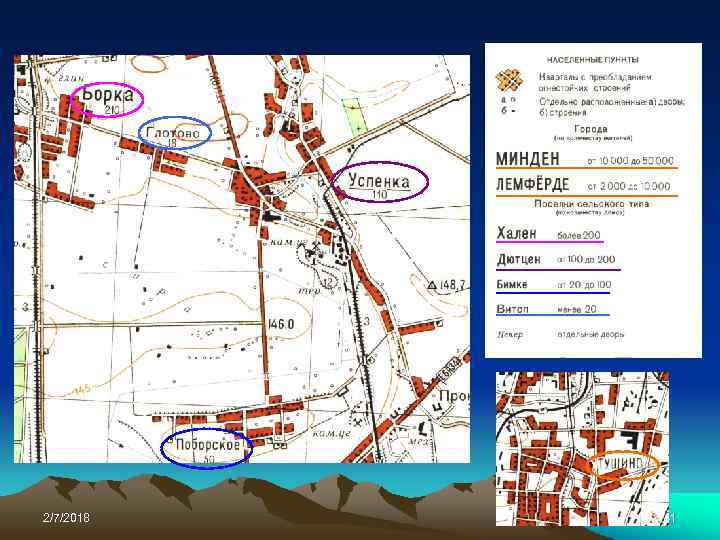Viewport: 720px width, 540px height.
Task: Click the Поборское settlement label
Action: click(x=208, y=444)
